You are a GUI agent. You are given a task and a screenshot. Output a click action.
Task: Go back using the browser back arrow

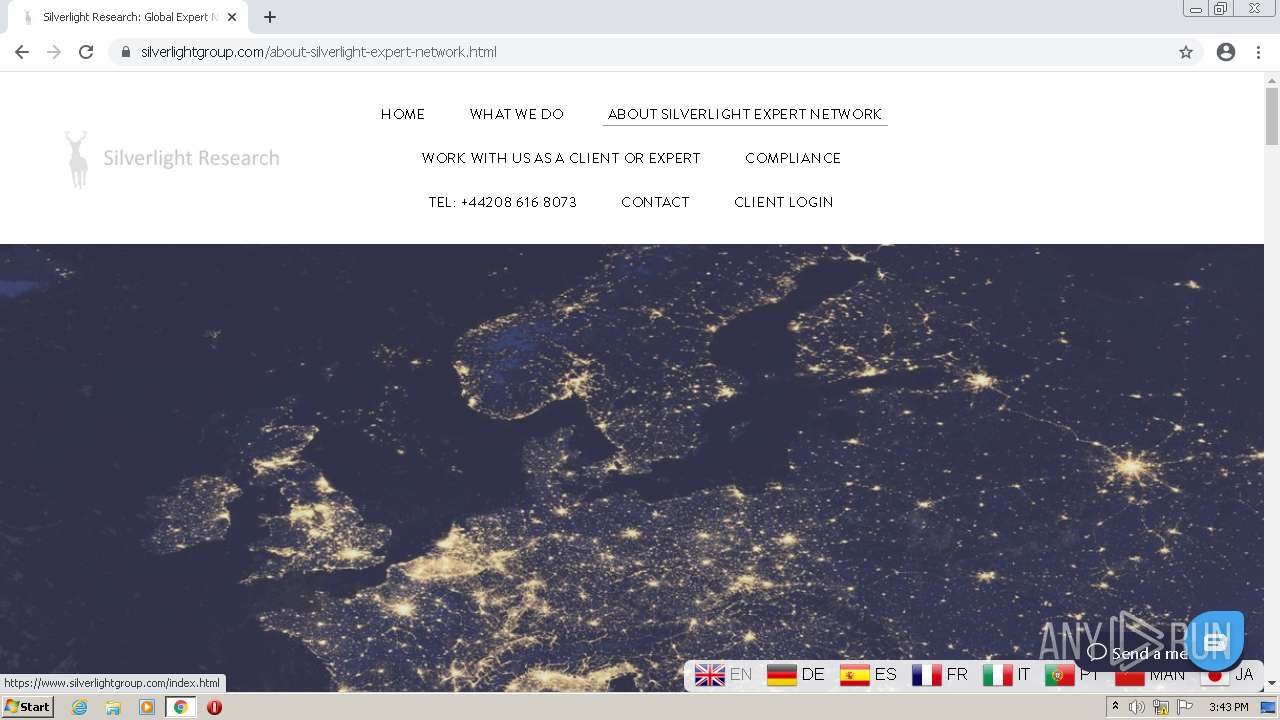(22, 52)
